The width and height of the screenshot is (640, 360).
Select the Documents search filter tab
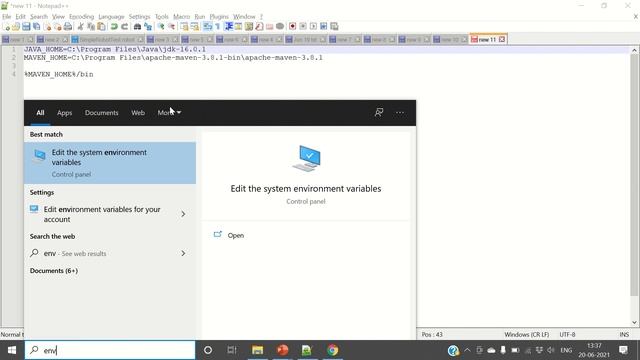(x=102, y=113)
